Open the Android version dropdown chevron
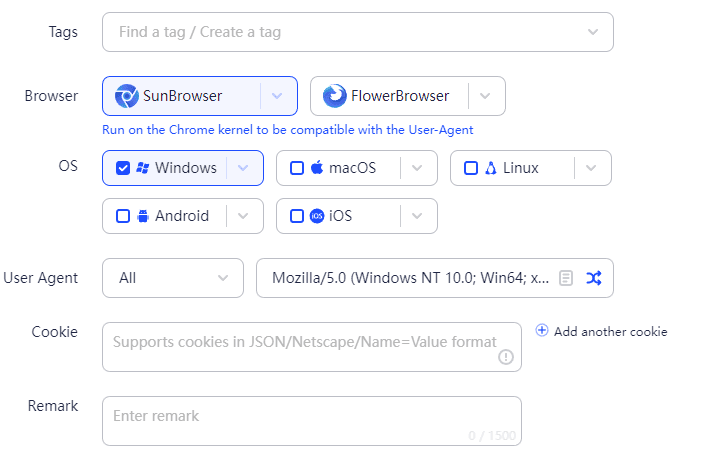 pyautogui.click(x=243, y=216)
